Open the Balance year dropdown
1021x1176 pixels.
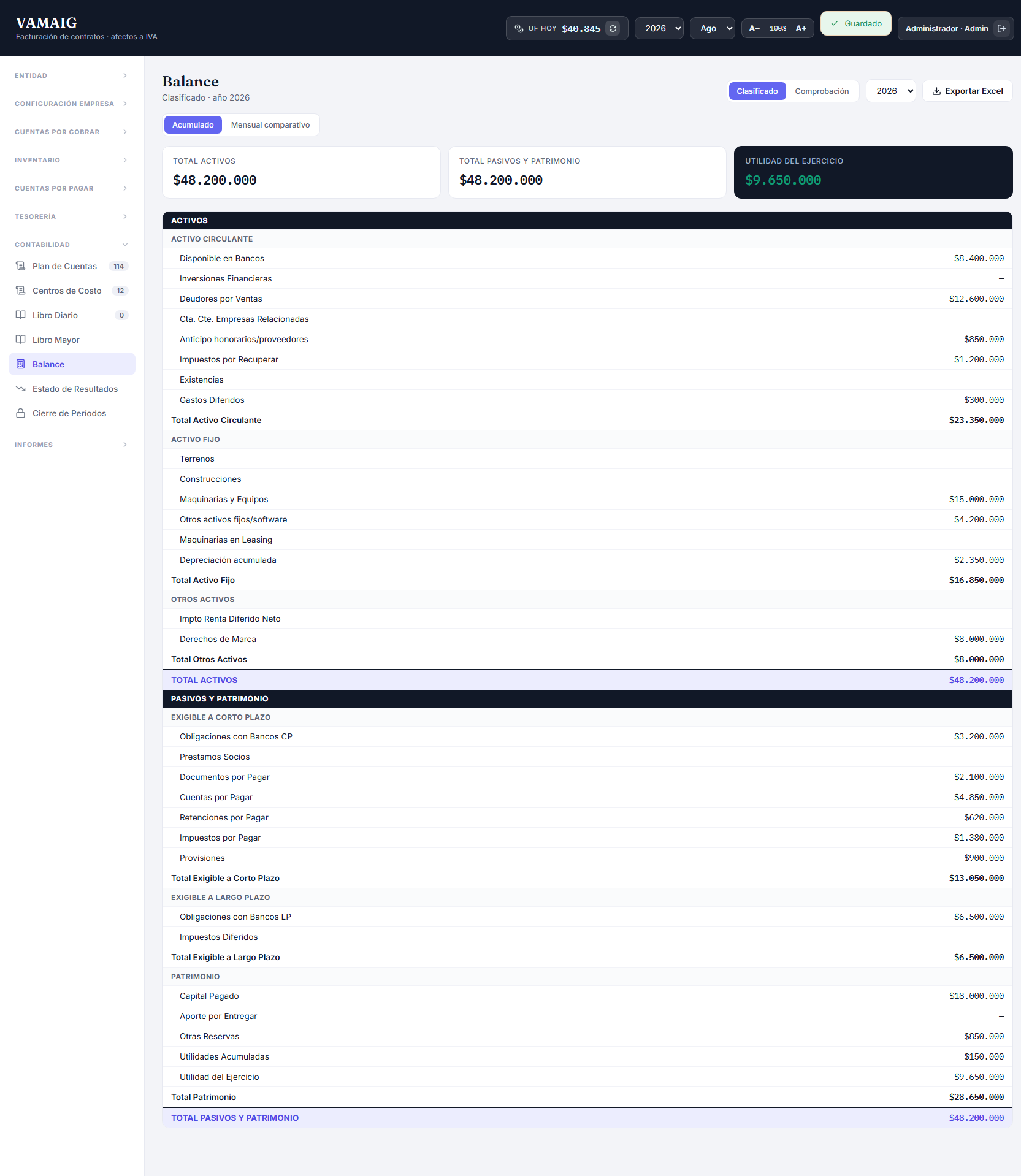(891, 91)
